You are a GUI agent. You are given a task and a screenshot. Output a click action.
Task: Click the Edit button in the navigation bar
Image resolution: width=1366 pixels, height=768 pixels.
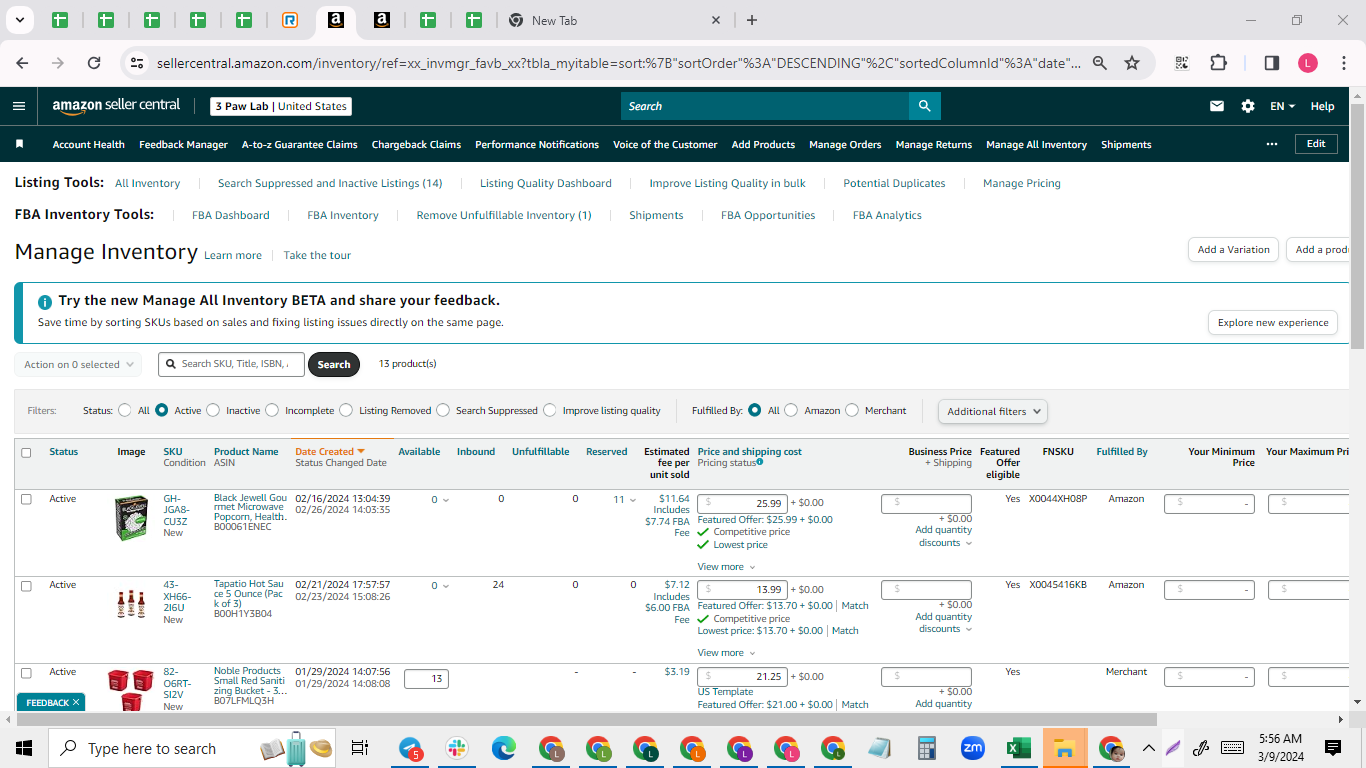[1316, 144]
